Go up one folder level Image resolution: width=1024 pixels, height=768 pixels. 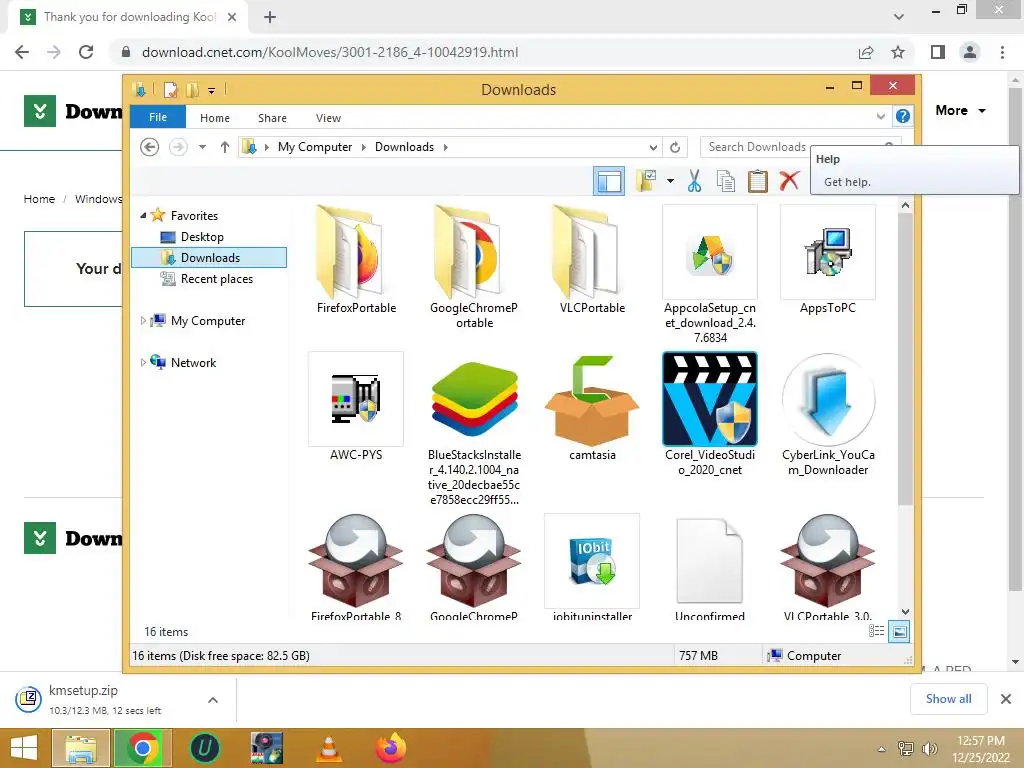click(225, 147)
